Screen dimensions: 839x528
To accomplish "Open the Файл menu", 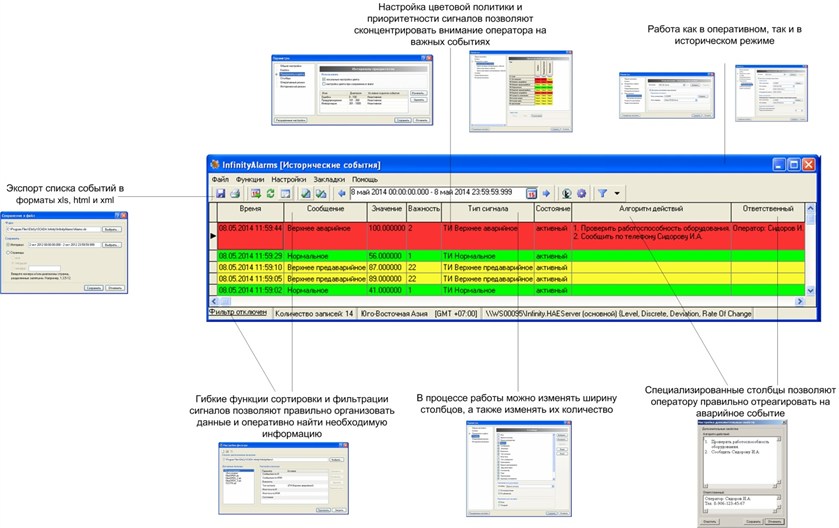I will (220, 178).
